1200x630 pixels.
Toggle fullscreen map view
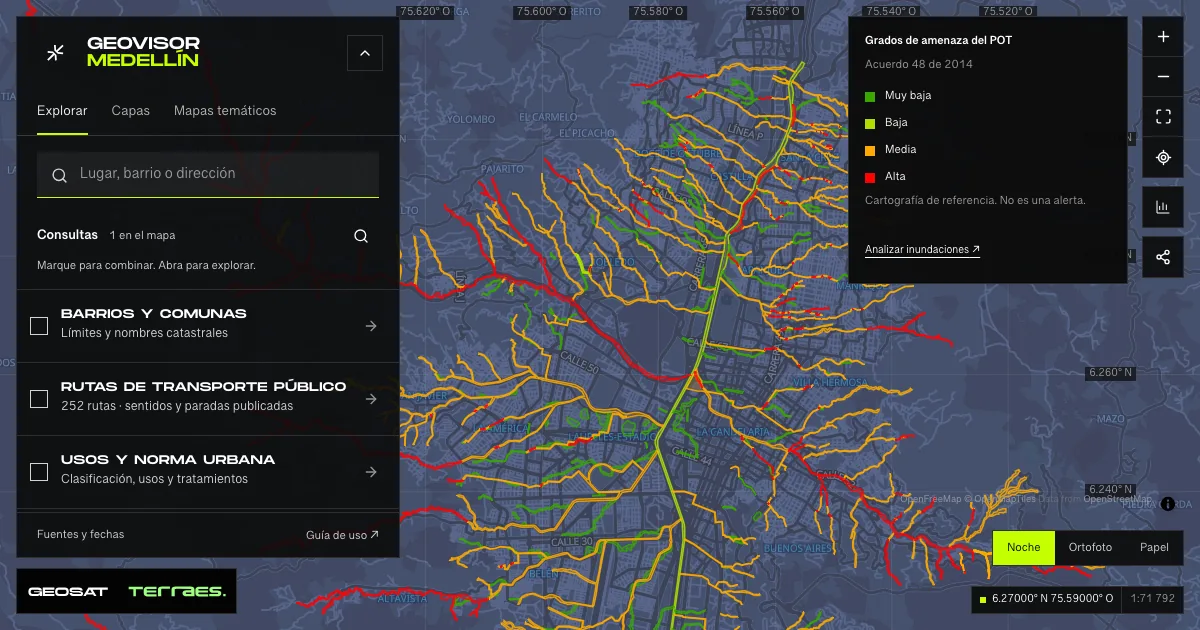pyautogui.click(x=1163, y=117)
